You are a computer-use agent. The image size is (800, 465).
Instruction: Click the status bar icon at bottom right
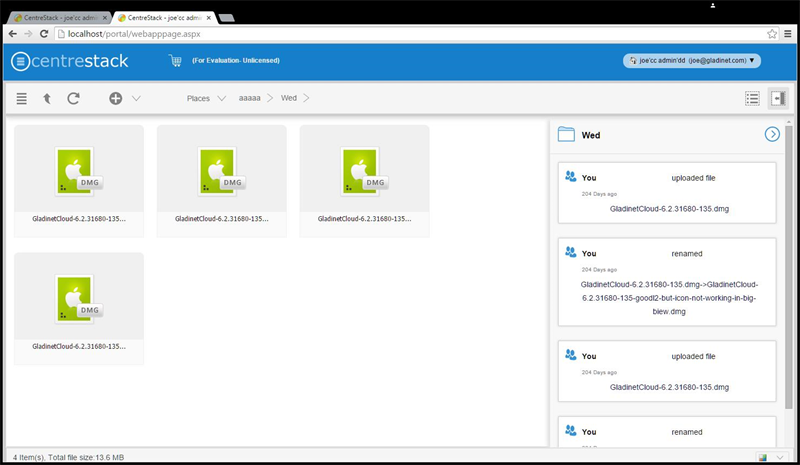763,457
